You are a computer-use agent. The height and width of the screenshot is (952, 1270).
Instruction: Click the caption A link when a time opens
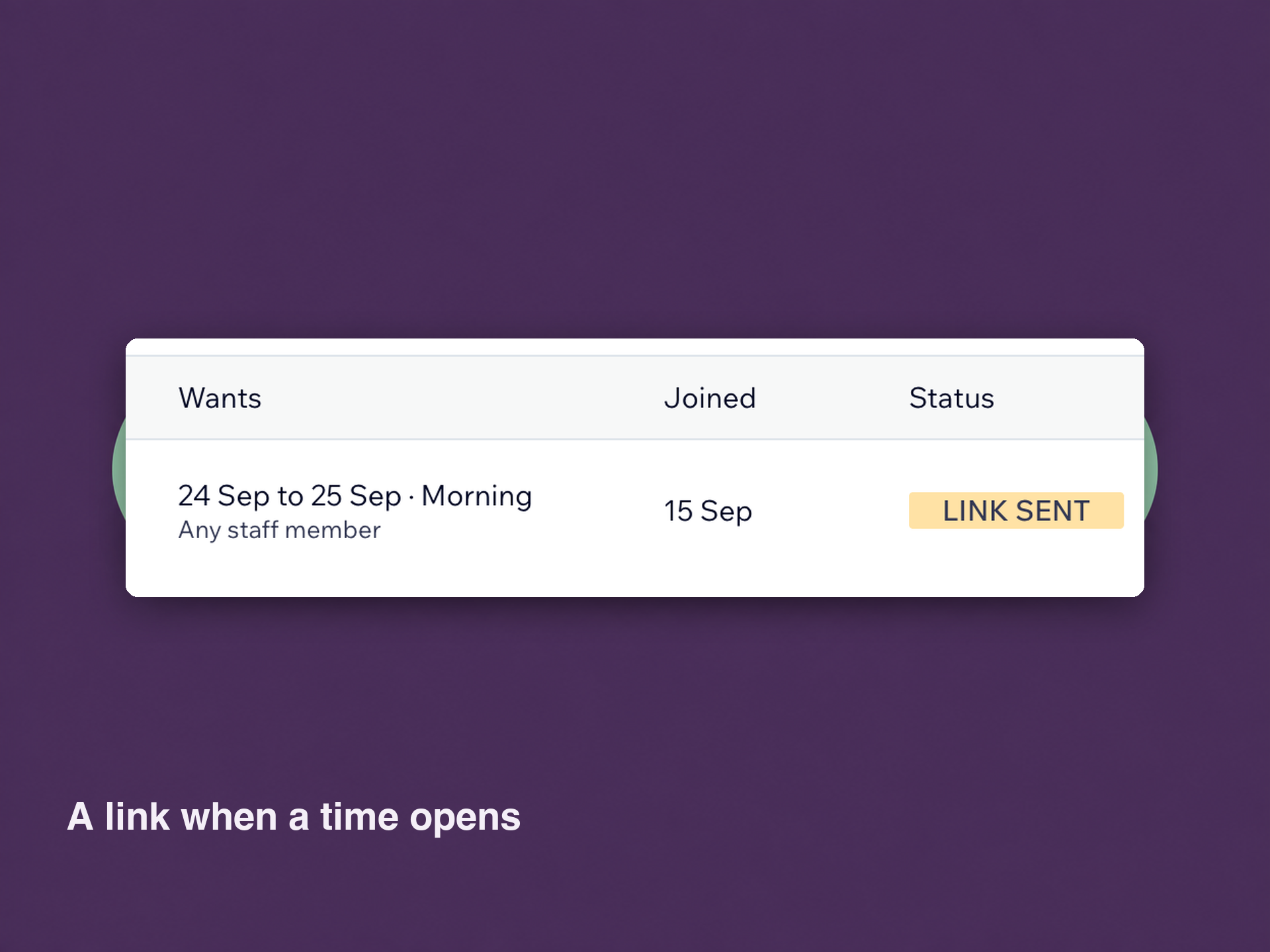[294, 818]
